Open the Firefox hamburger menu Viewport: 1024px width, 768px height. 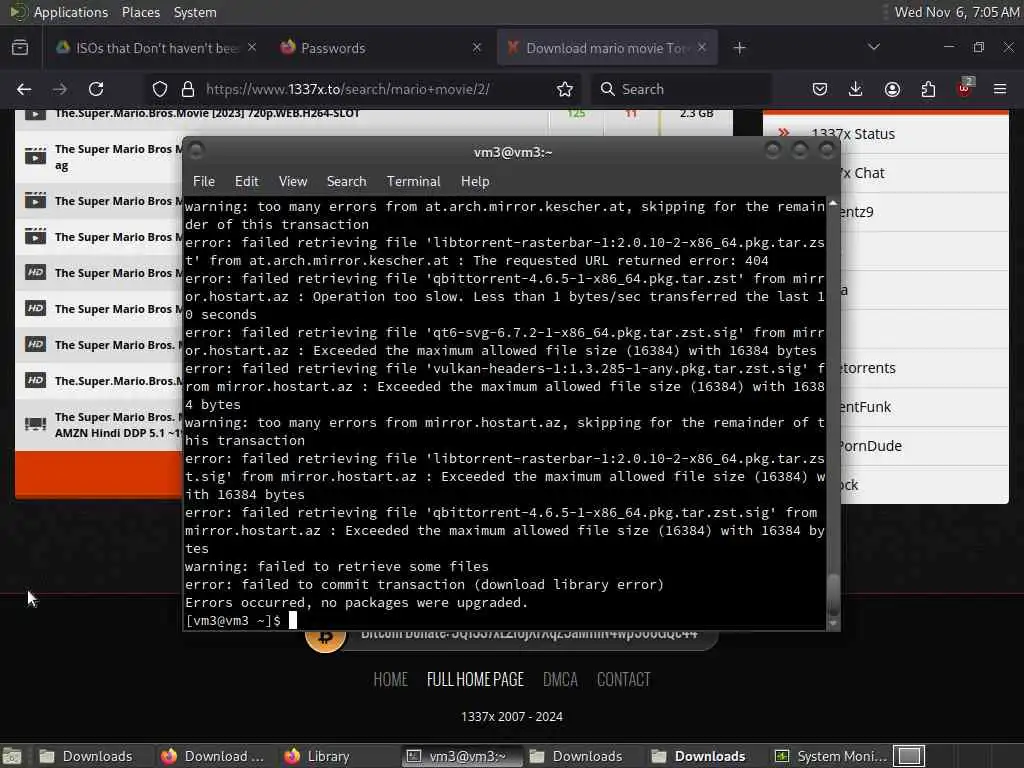(1000, 89)
